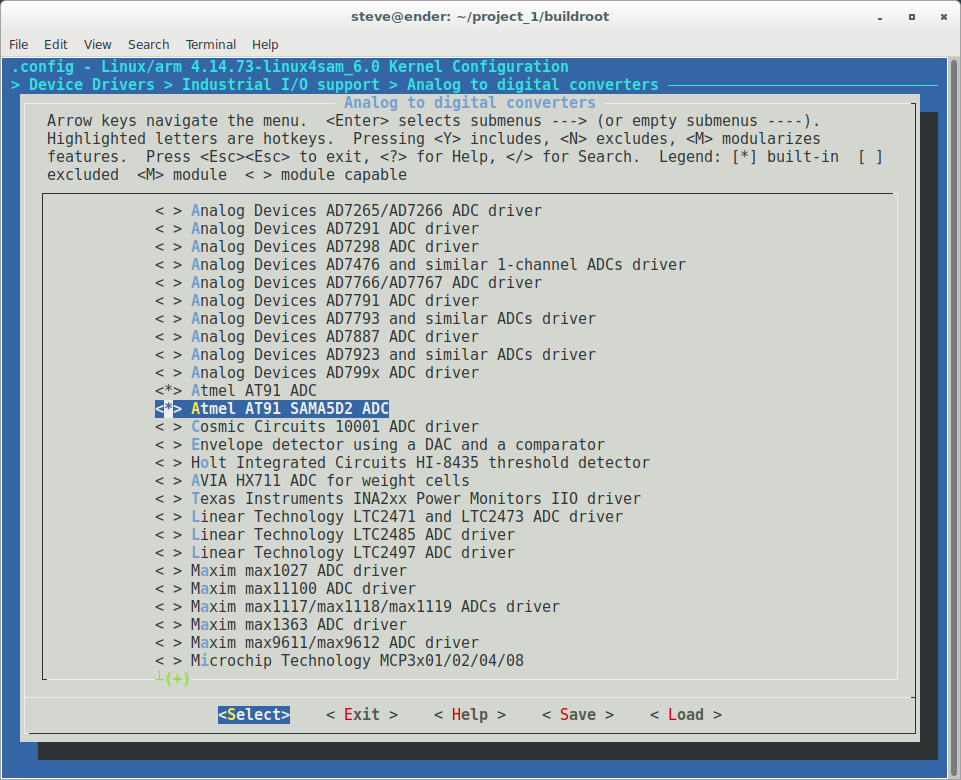Image resolution: width=961 pixels, height=780 pixels.
Task: Open the Terminal menu
Action: pyautogui.click(x=210, y=44)
